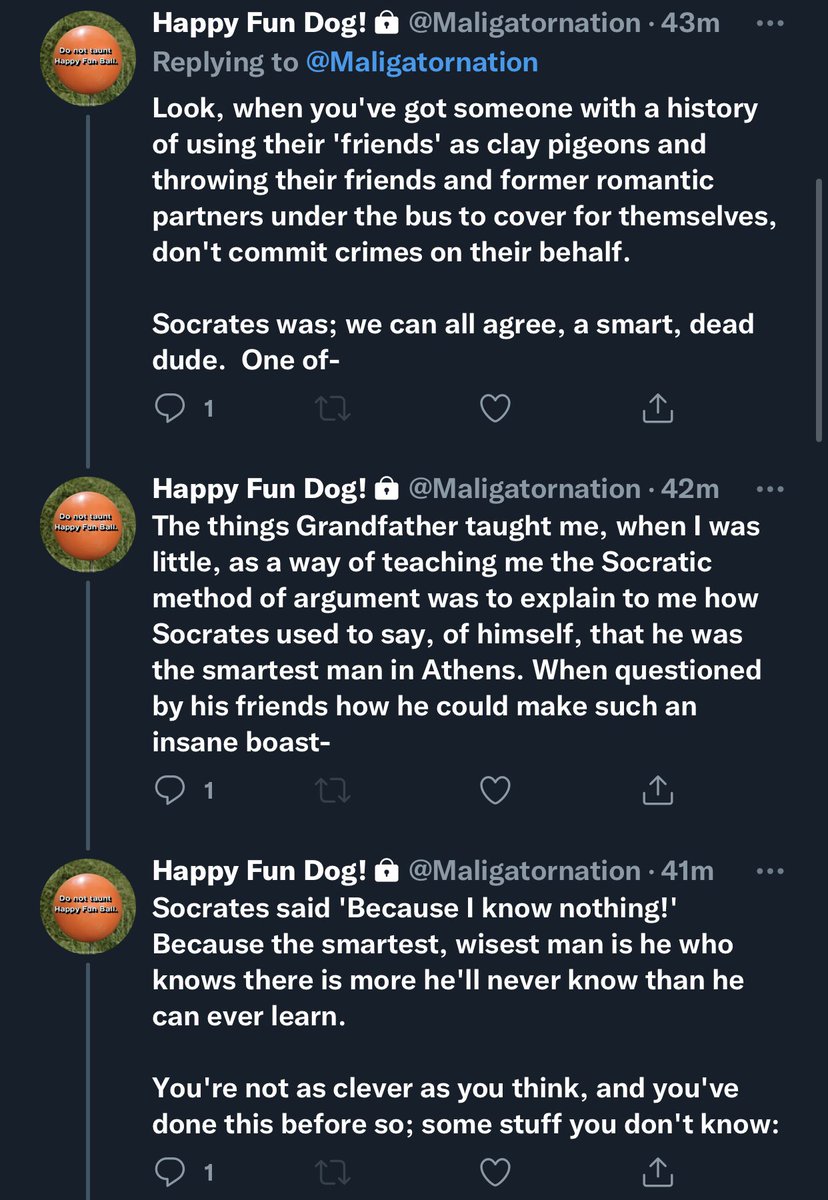
Task: Share the 42m Grandfather tweet
Action: 657,791
